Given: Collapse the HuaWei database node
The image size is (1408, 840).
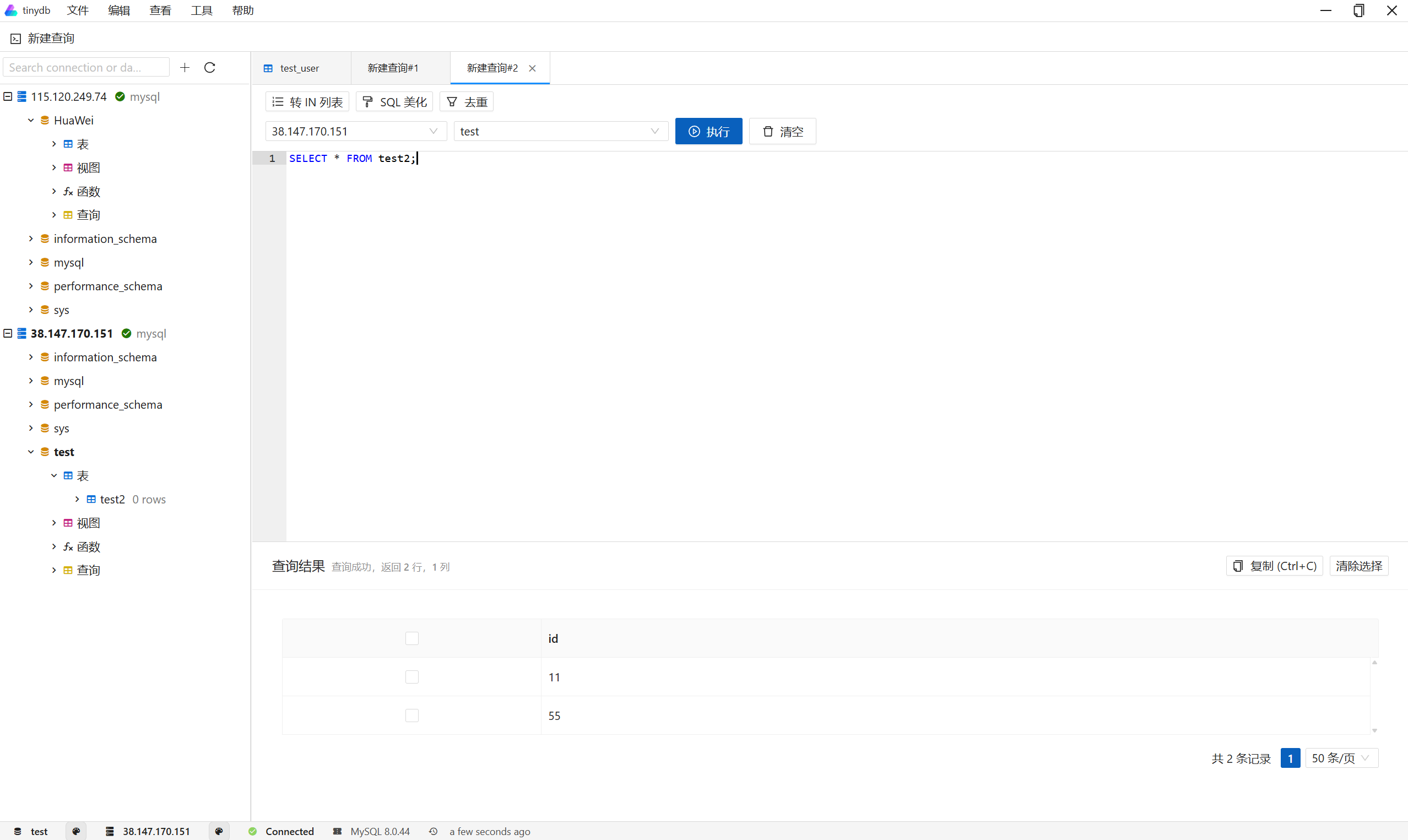Looking at the screenshot, I should point(31,120).
